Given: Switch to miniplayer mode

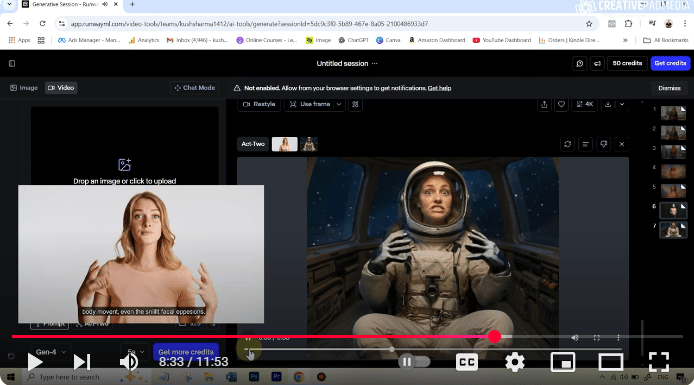Looking at the screenshot, I should click(563, 362).
